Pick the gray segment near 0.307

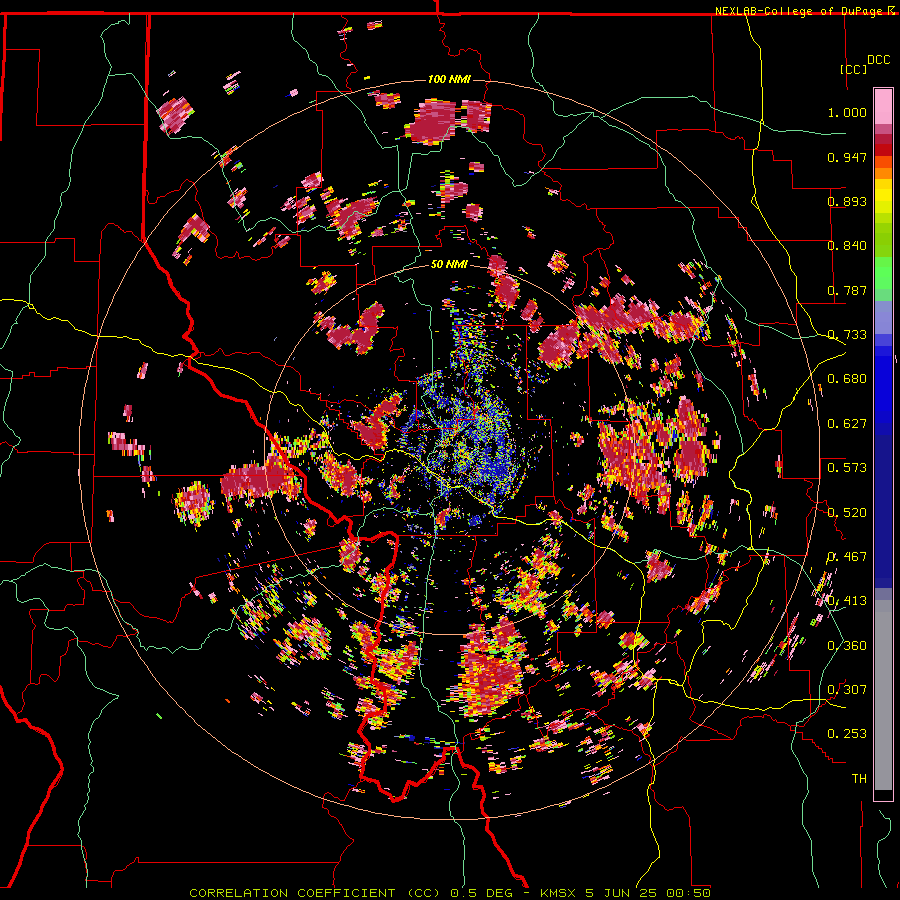883,695
